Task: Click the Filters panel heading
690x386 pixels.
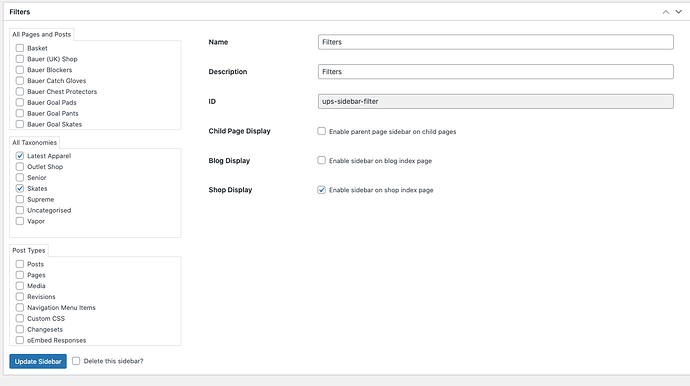Action: coord(20,12)
